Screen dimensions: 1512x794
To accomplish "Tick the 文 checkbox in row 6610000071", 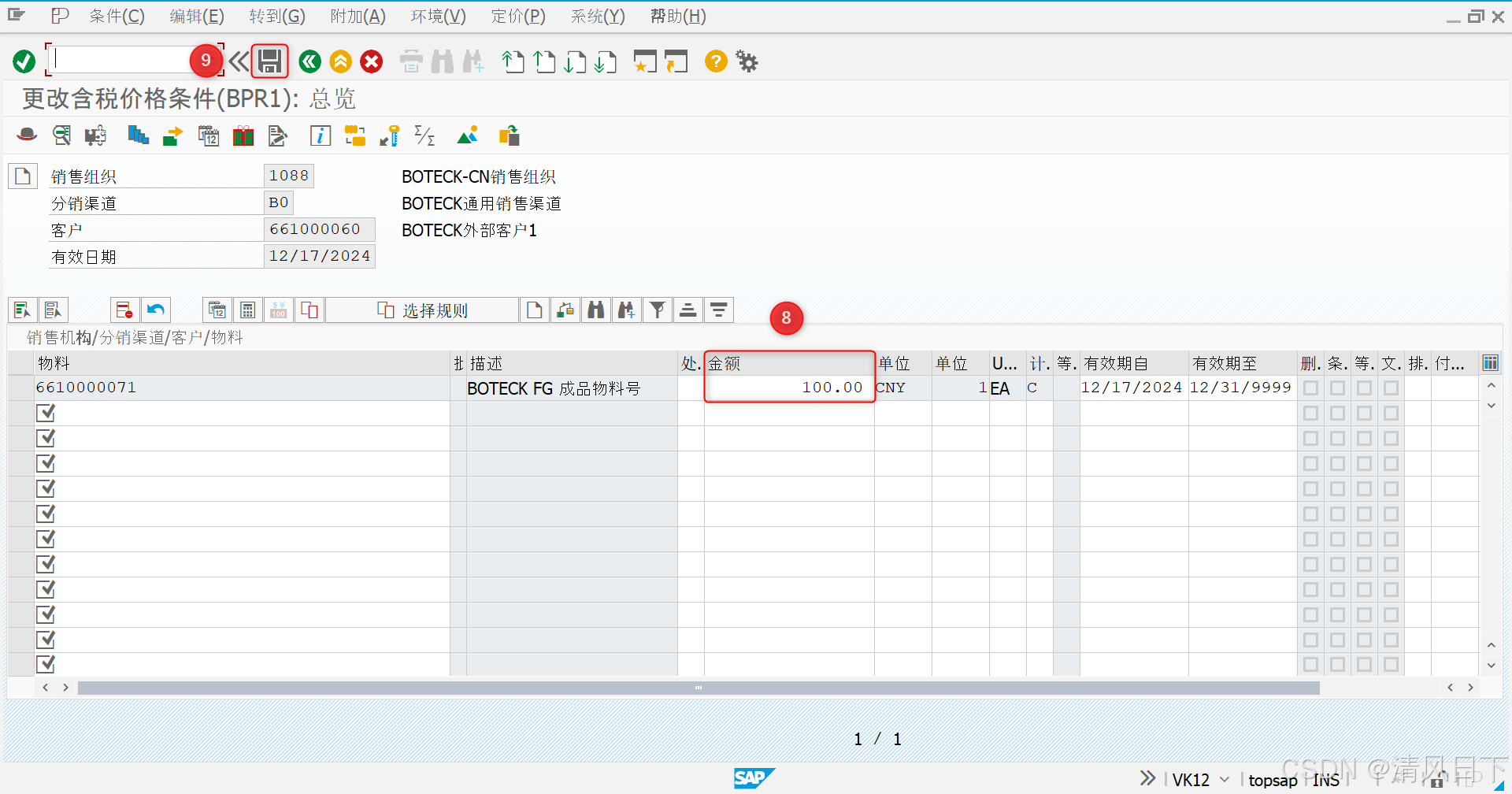I will pyautogui.click(x=1391, y=388).
